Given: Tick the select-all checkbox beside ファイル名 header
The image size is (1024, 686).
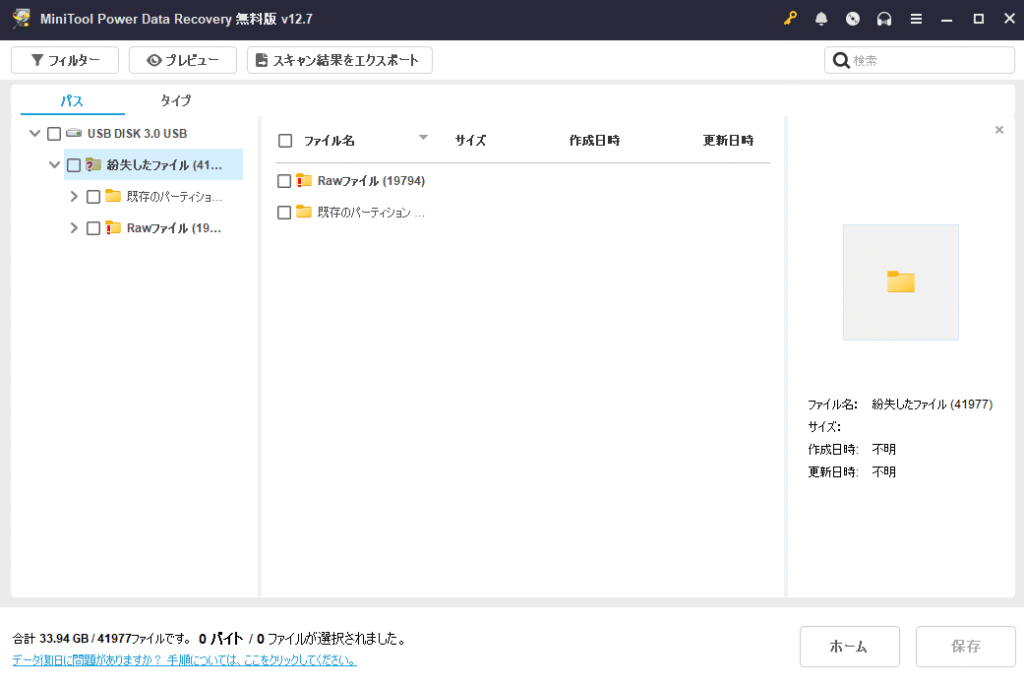Looking at the screenshot, I should 285,141.
